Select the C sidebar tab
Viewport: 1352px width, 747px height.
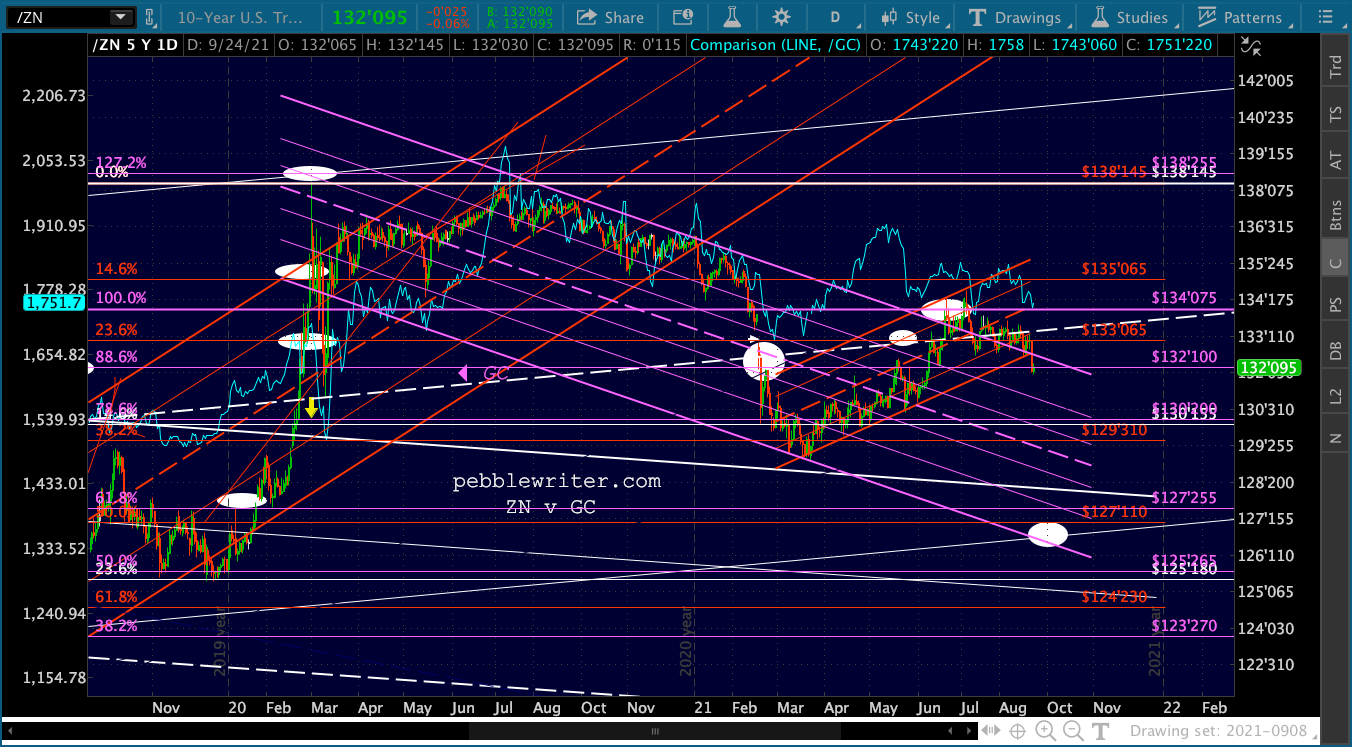click(1336, 264)
